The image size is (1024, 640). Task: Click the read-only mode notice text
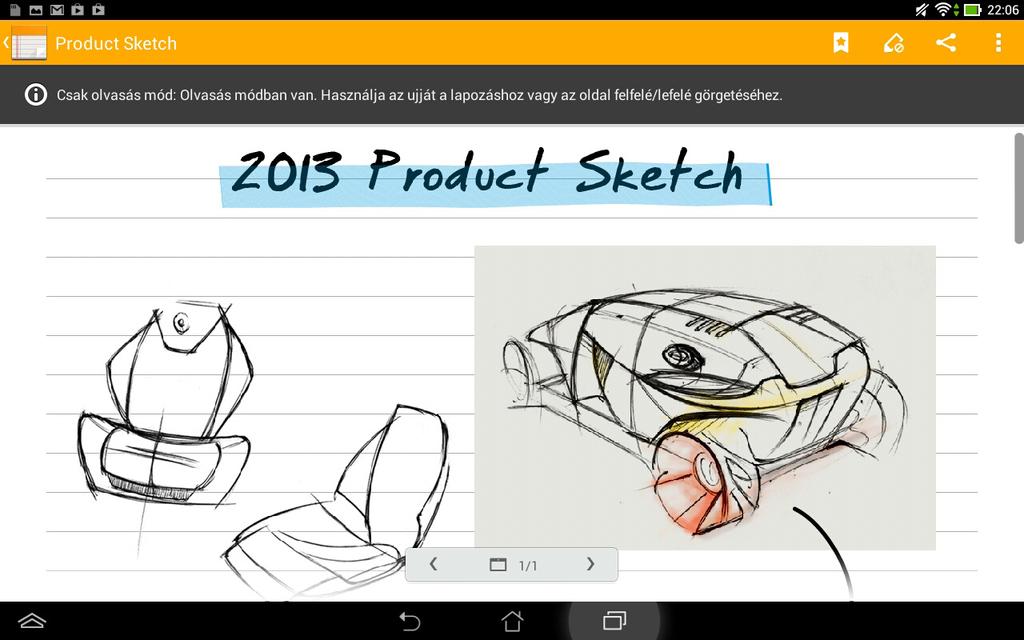click(419, 95)
